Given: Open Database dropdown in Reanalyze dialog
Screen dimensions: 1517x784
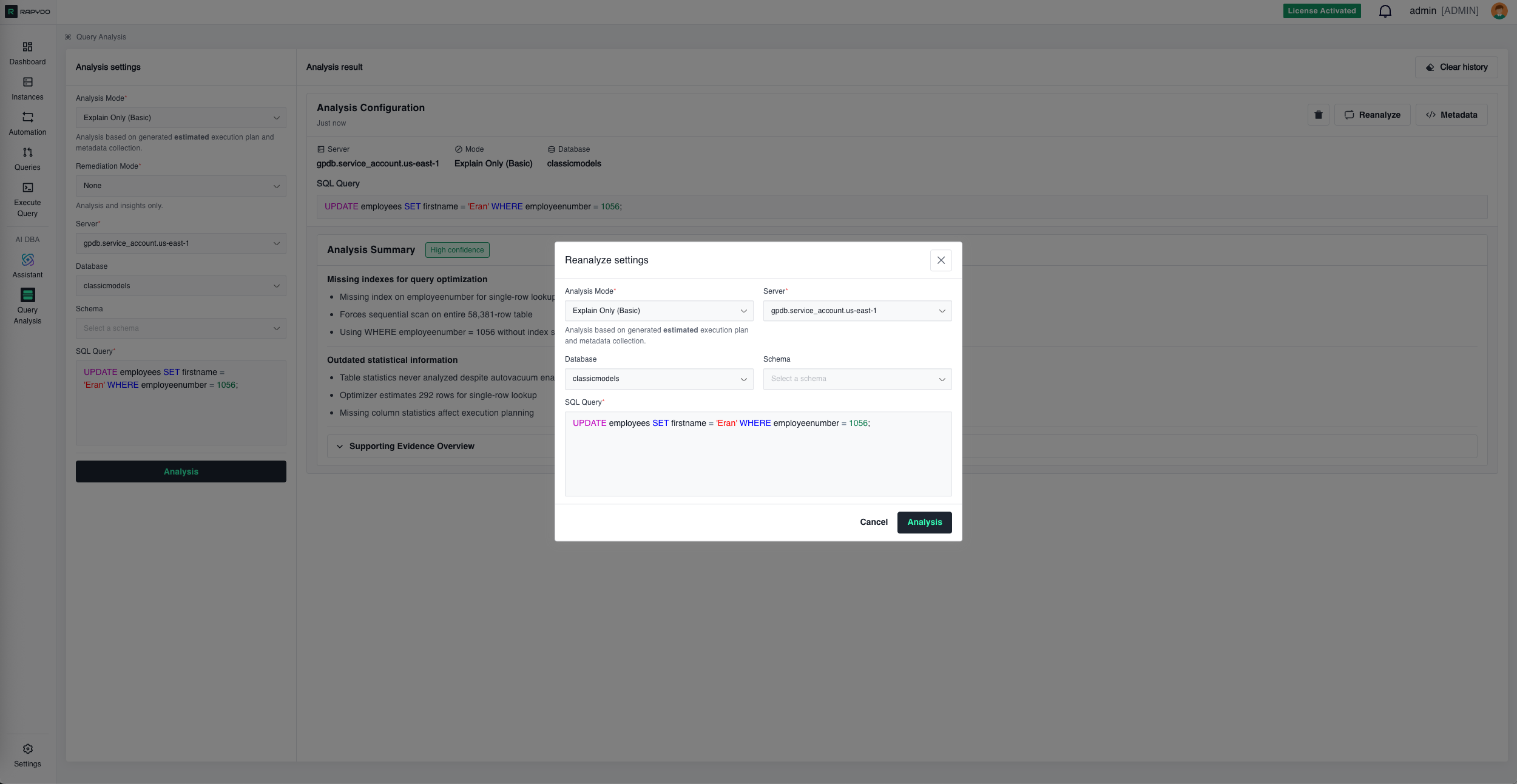Looking at the screenshot, I should click(x=658, y=379).
